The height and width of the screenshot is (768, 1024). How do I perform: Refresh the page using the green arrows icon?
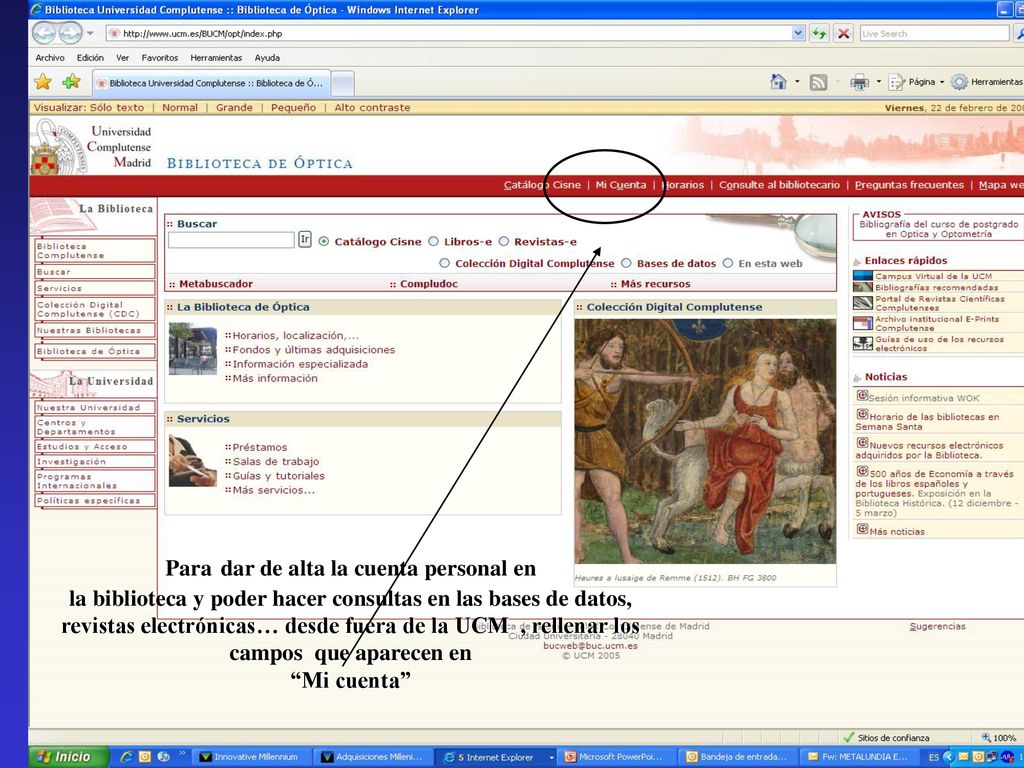click(x=819, y=33)
